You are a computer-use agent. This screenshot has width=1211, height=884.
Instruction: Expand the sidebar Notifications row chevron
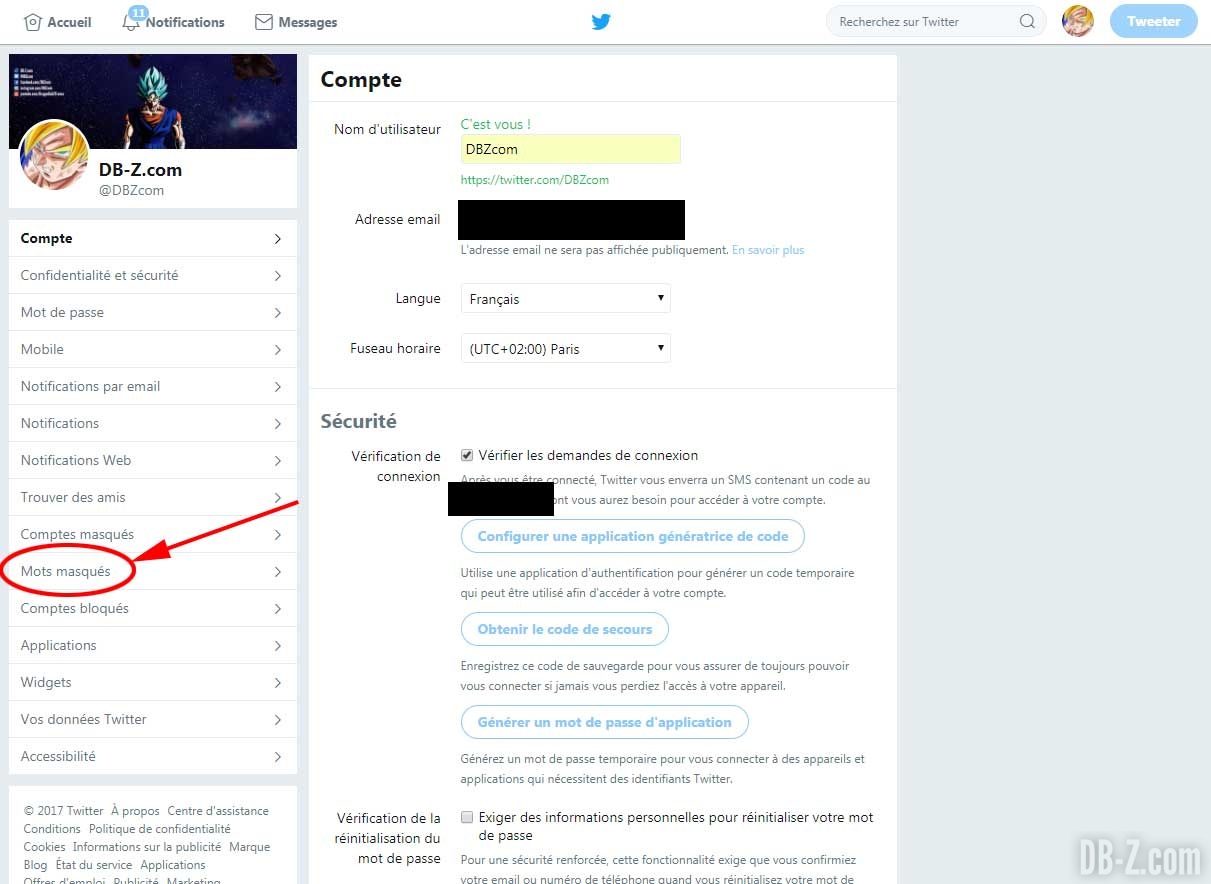click(278, 424)
